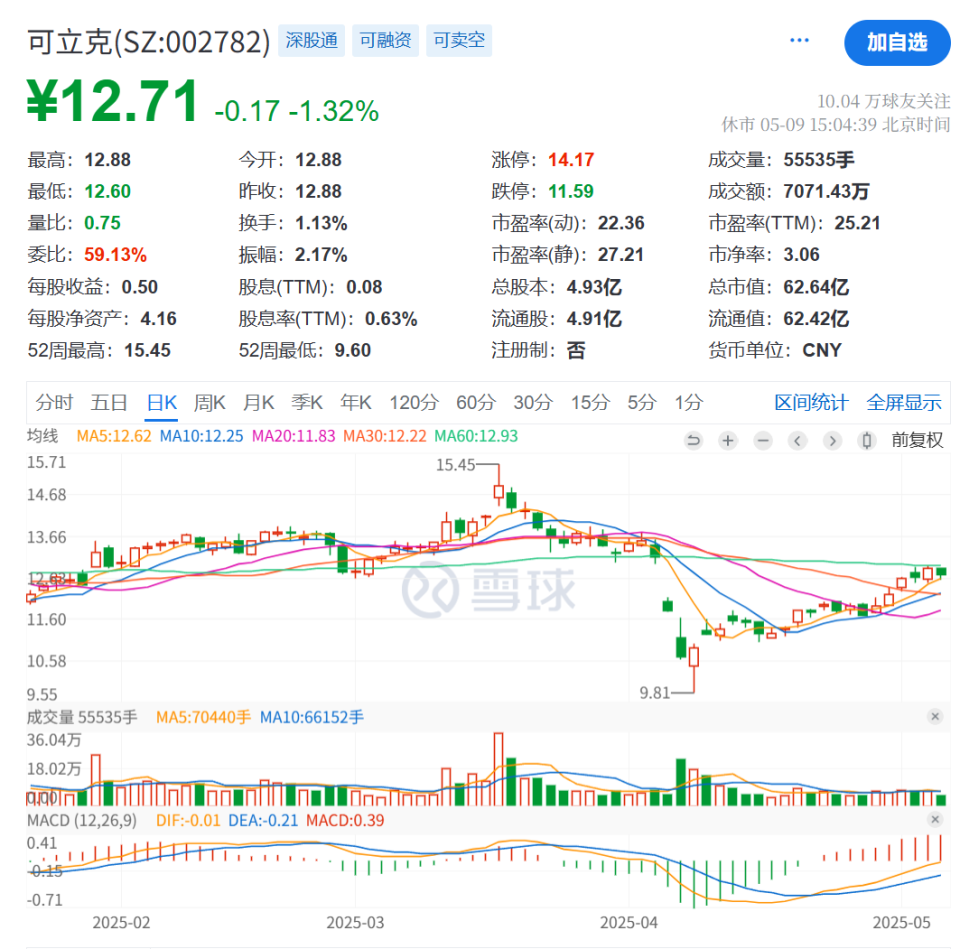Click the DIF:-0.01 MACD value
Viewport: 960px width, 949px height.
[188, 820]
